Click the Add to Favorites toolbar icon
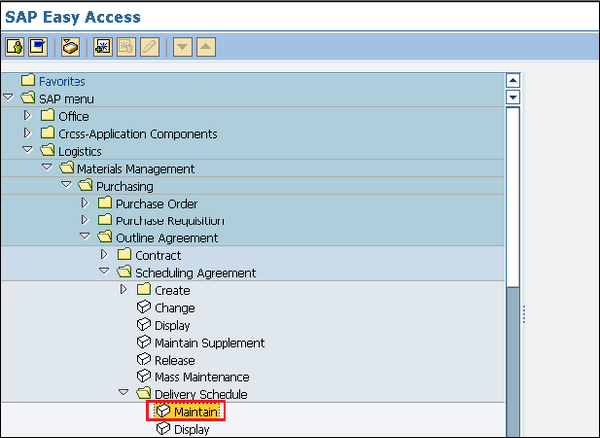600x438 pixels. (102, 47)
